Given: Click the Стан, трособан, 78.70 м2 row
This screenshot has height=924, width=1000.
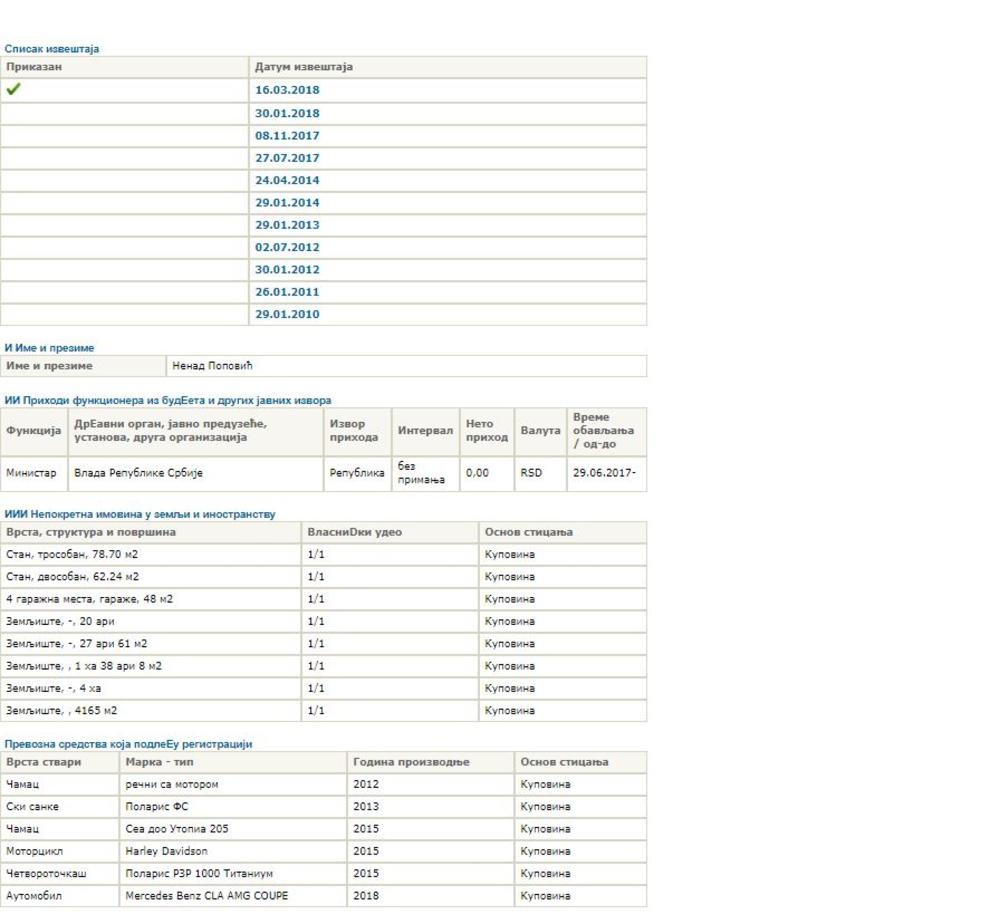Looking at the screenshot, I should coord(73,554).
